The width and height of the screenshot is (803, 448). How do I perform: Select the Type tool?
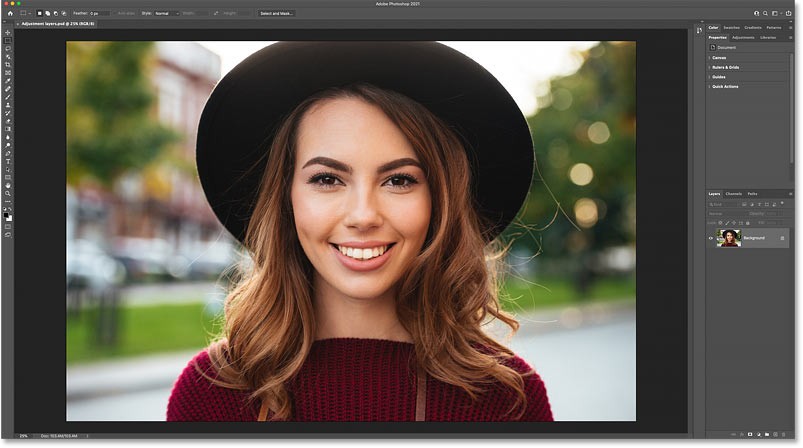(8, 161)
